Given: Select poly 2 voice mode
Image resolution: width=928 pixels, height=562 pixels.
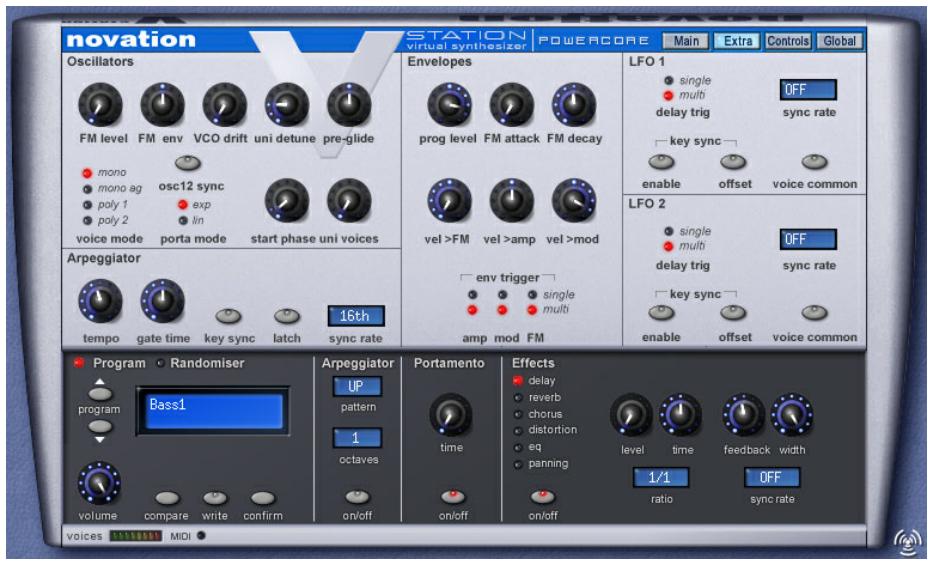Looking at the screenshot, I should pos(87,220).
